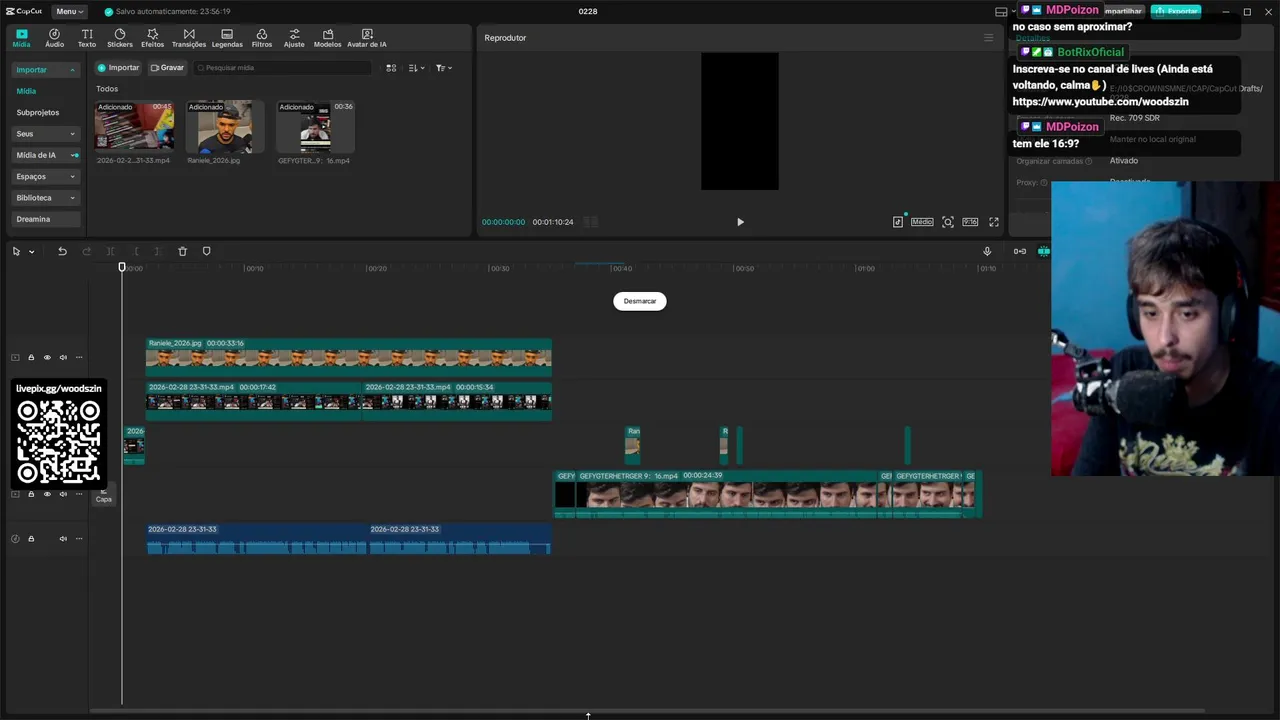
Task: Switch to the Áudio tab
Action: (x=54, y=38)
